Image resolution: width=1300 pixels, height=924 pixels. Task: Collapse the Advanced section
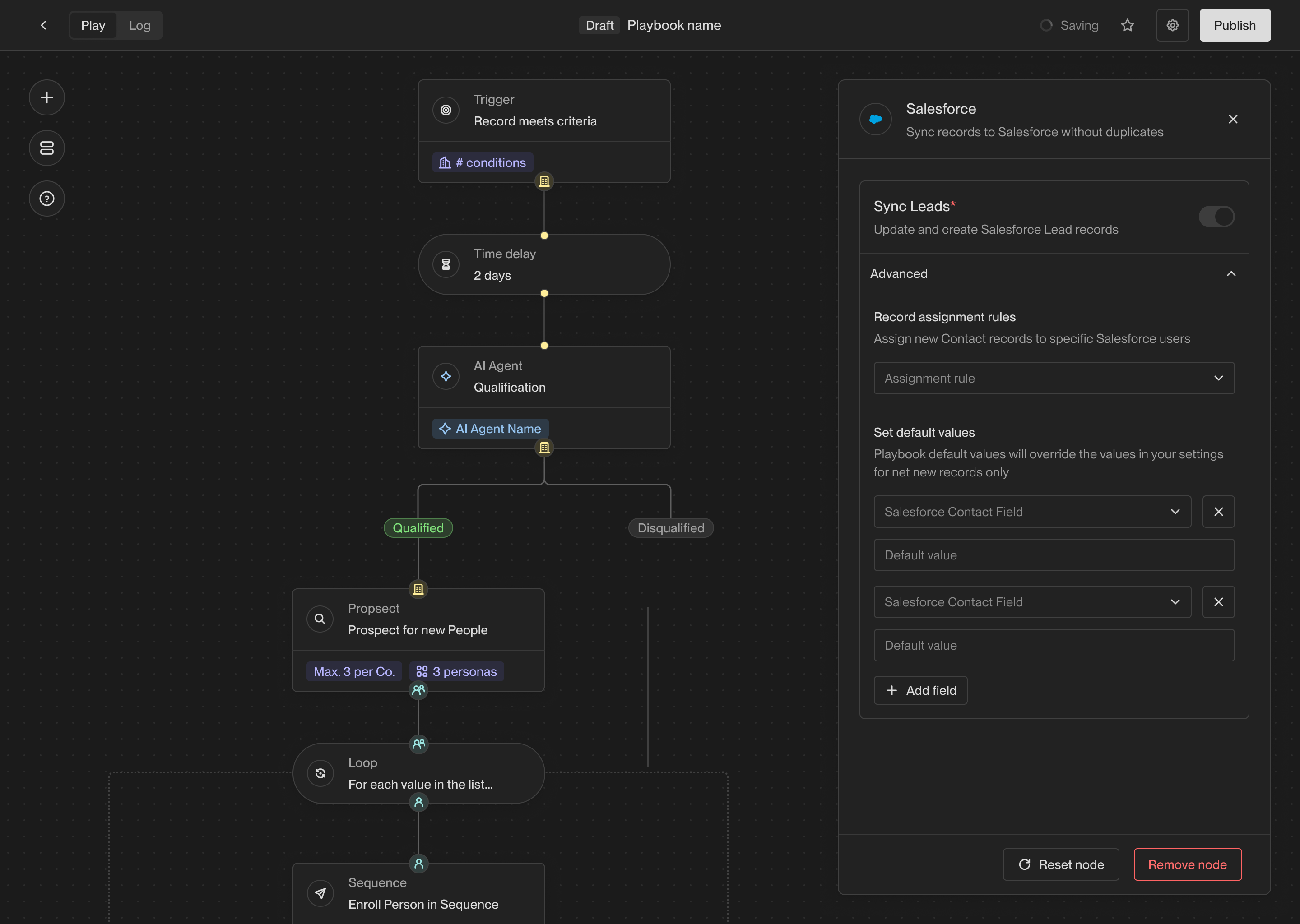point(1230,274)
